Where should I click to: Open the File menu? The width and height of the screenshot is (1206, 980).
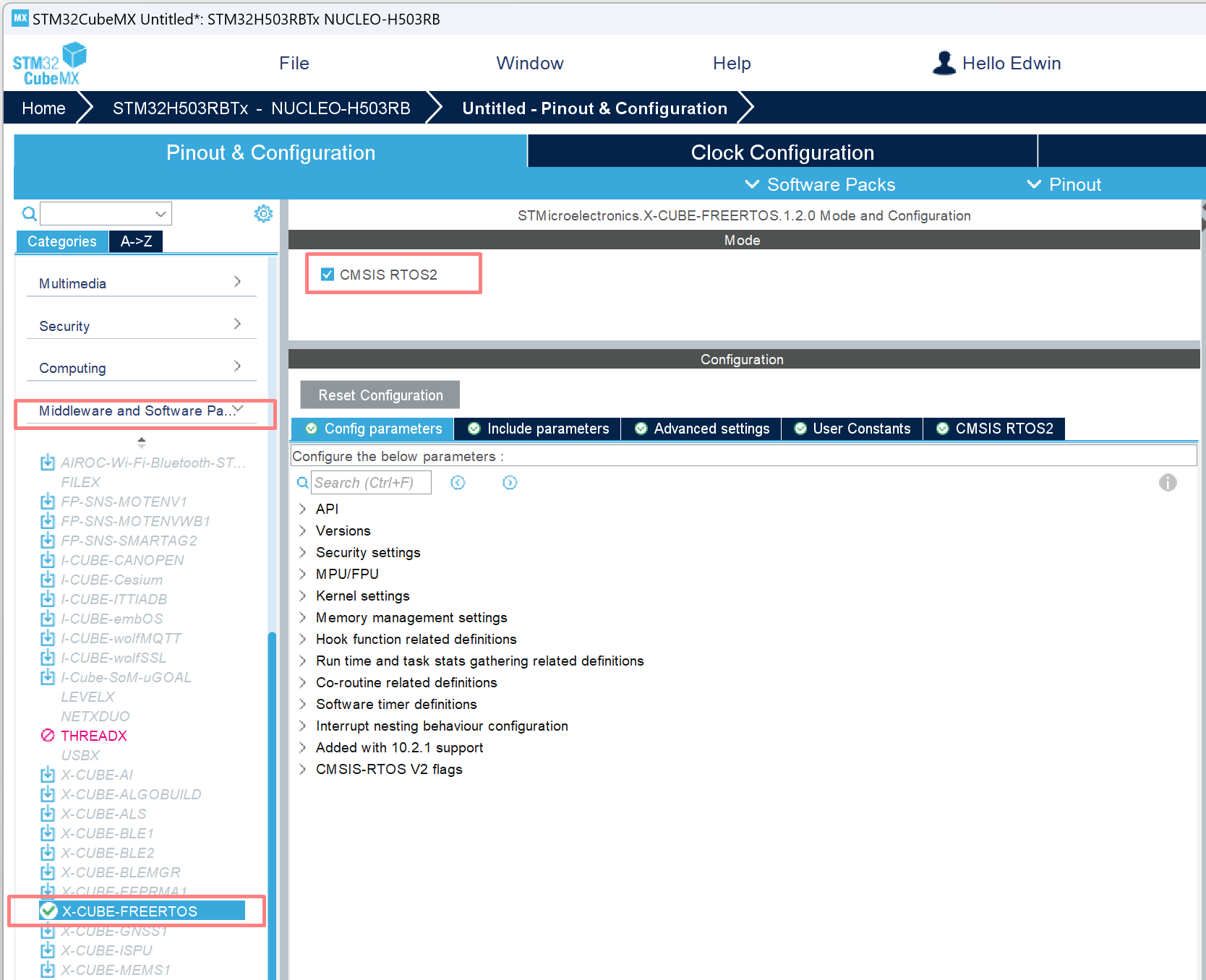pyautogui.click(x=294, y=63)
